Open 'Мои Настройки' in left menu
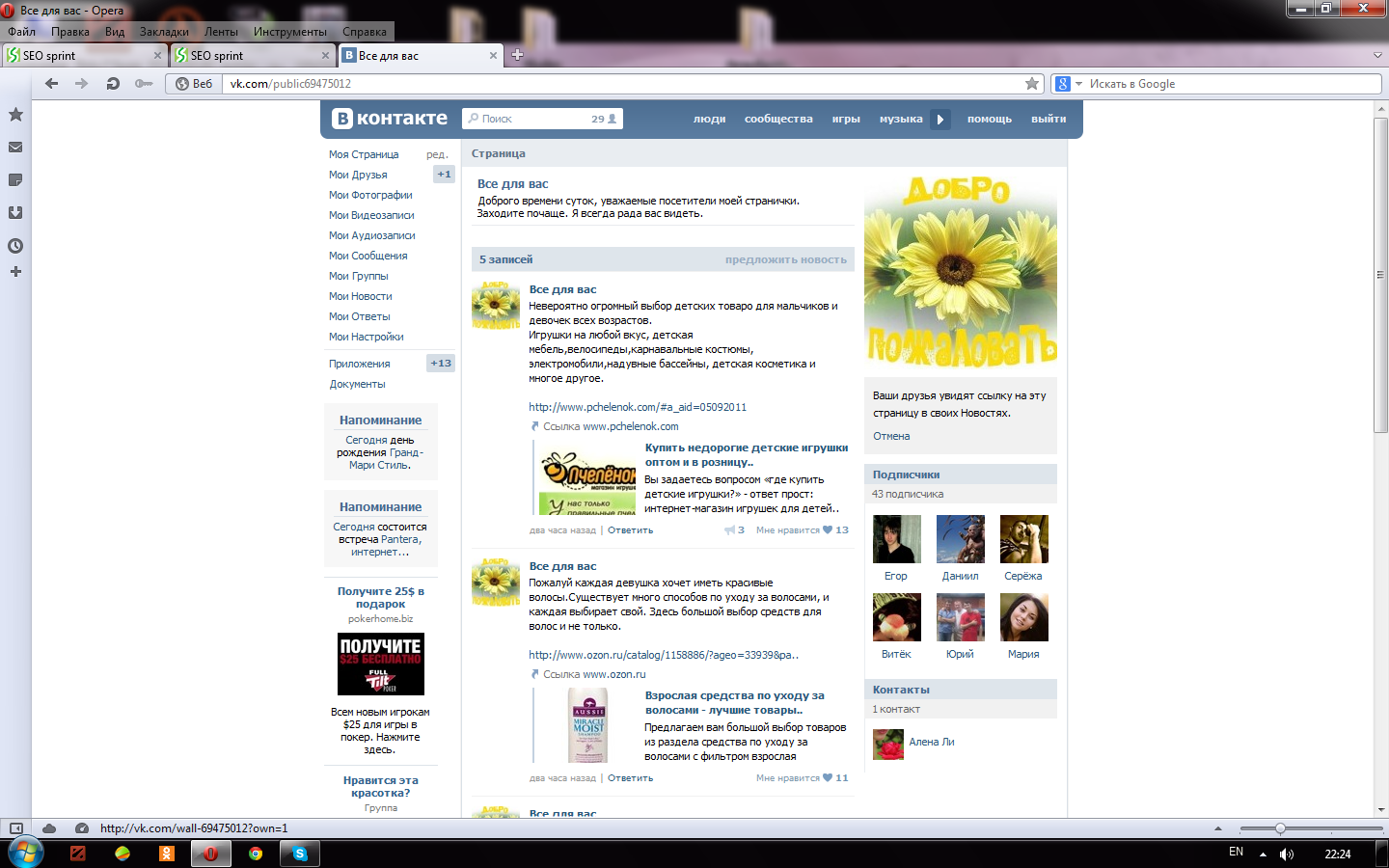This screenshot has width=1389, height=868. (366, 337)
